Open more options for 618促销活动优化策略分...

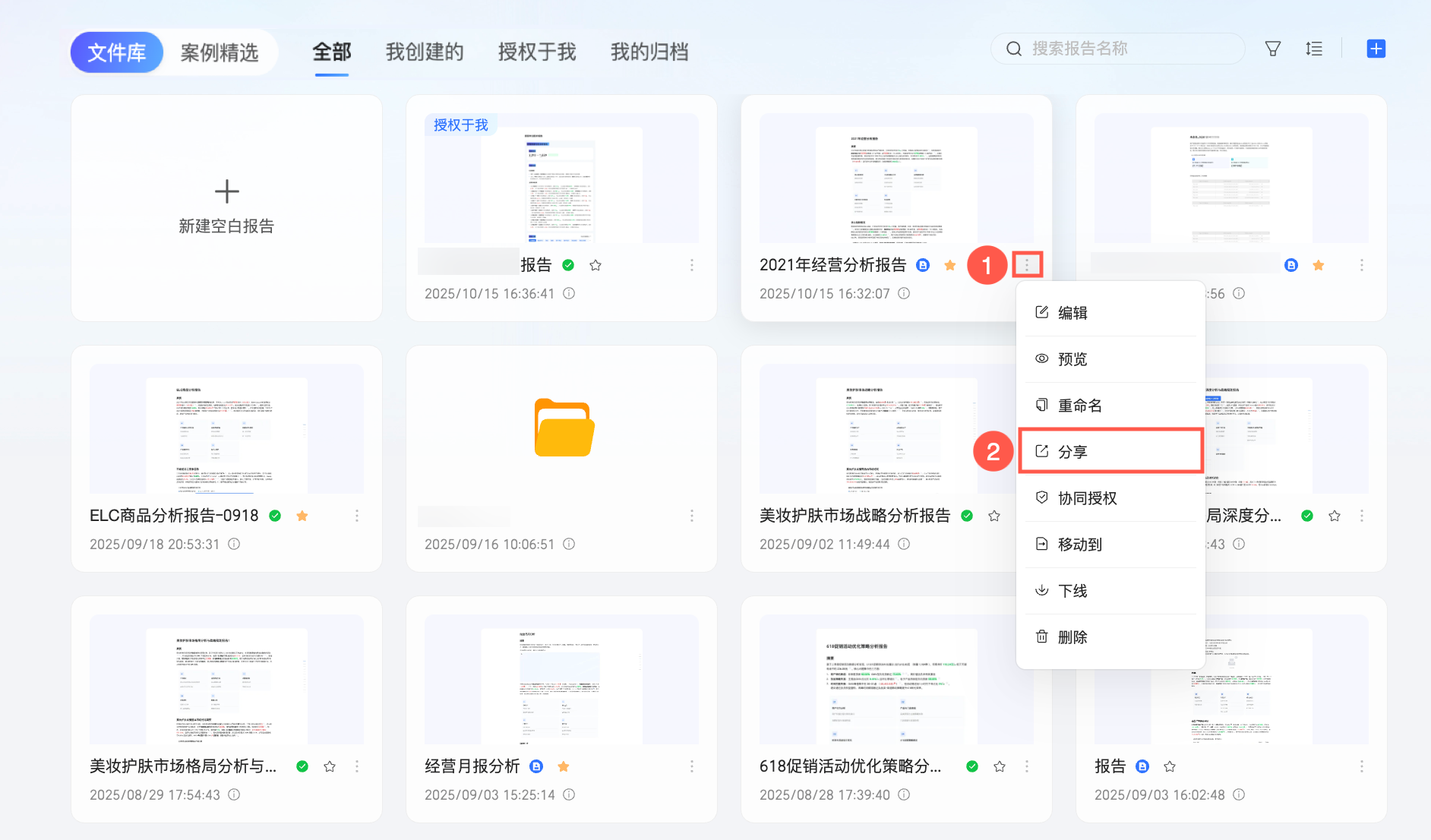point(1027,766)
